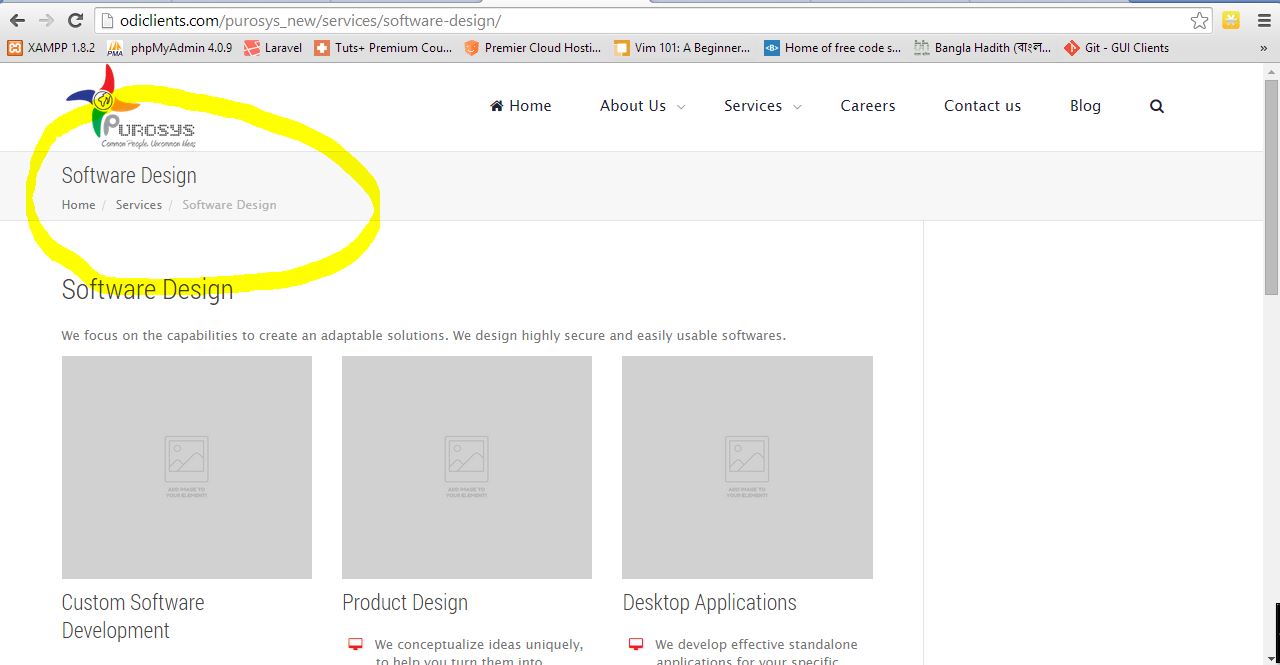This screenshot has width=1280, height=665.
Task: Open the Blog menu item
Action: (x=1084, y=106)
